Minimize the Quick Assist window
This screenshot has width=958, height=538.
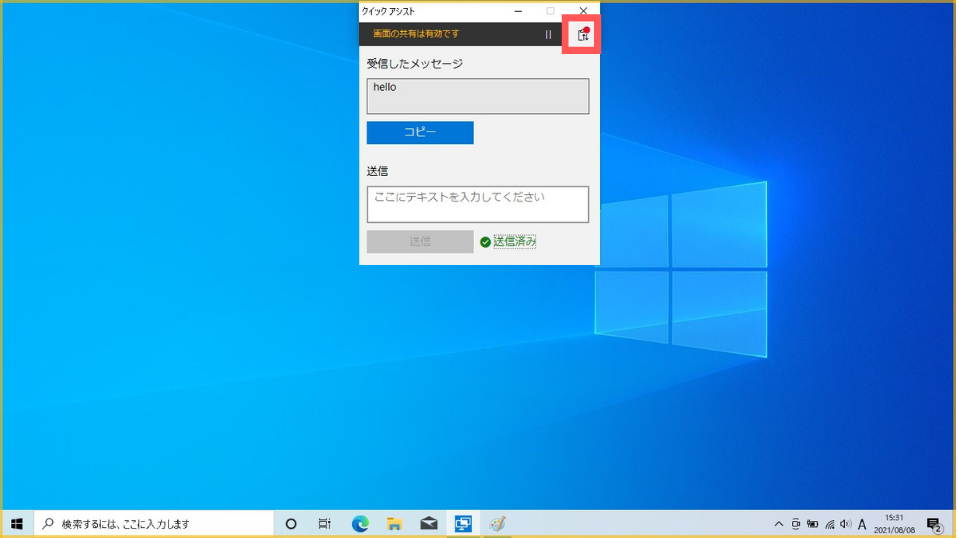(518, 11)
